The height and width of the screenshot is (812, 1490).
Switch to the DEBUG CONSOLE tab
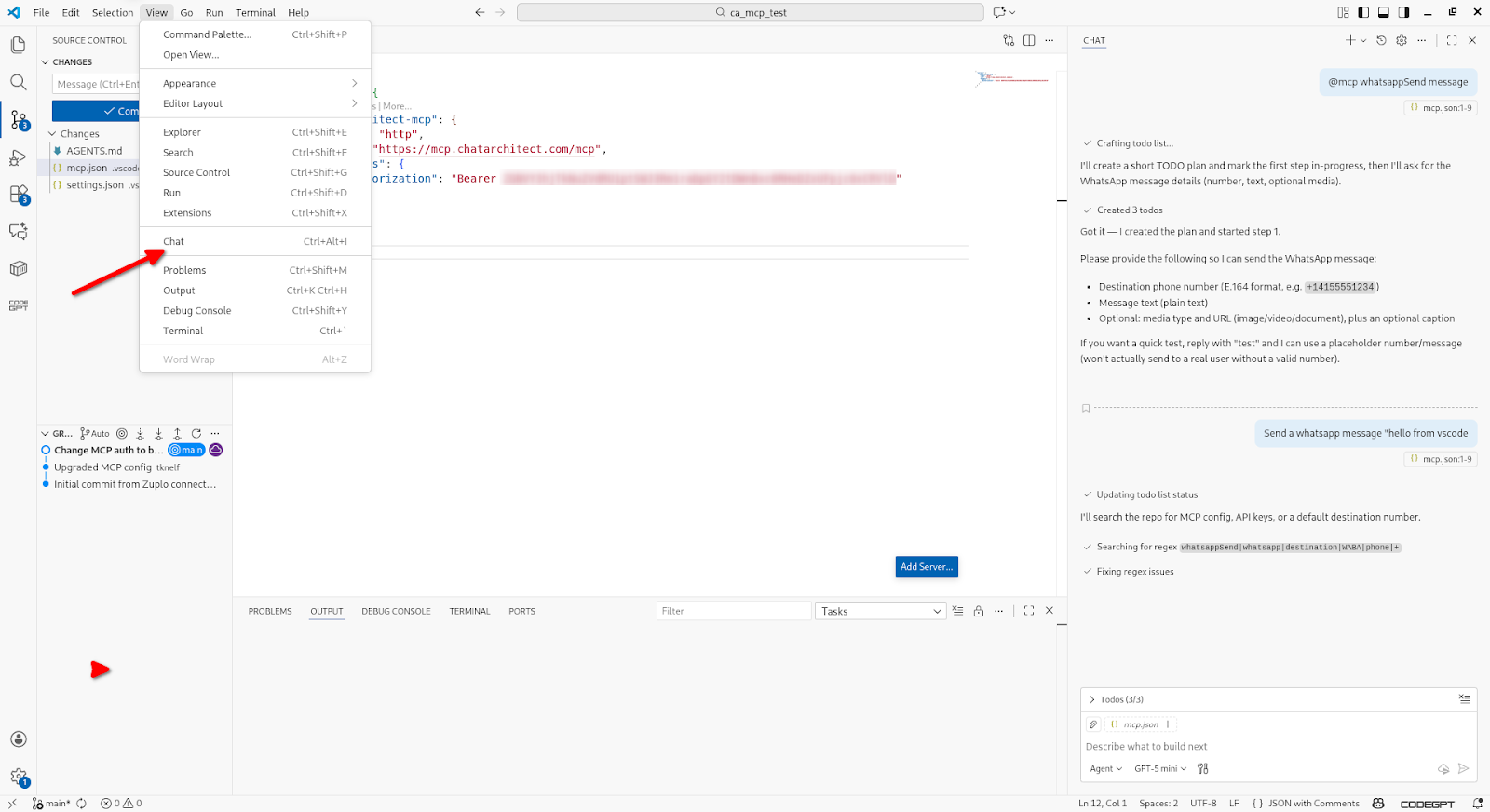click(x=396, y=611)
